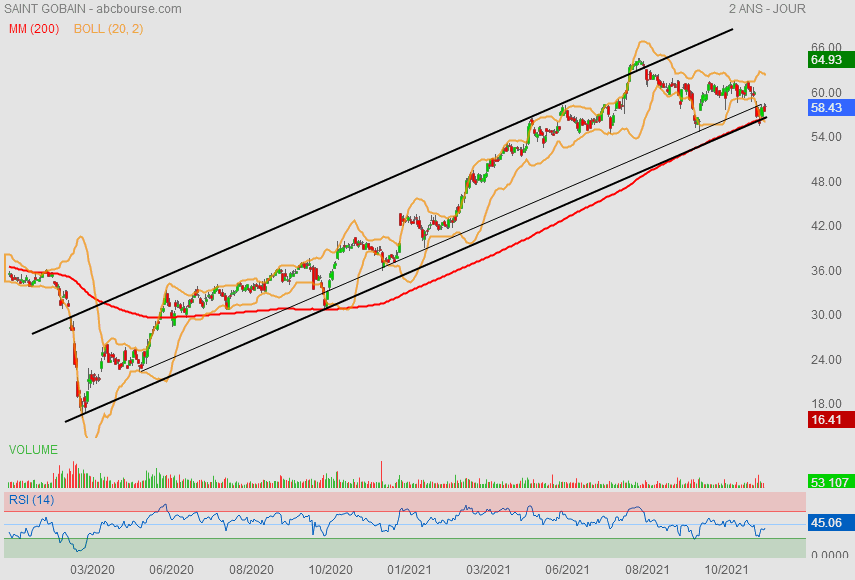
Task: Click the 54.00 price axis label
Action: 826,137
